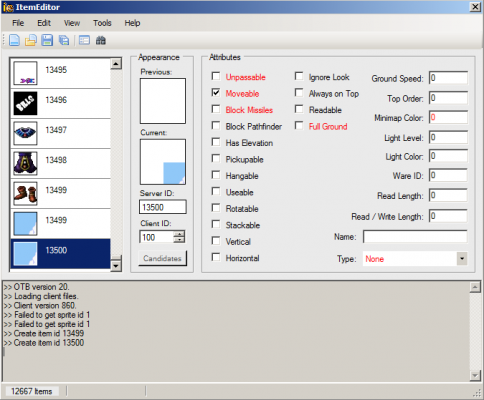Click the list view toolbar icon
Image resolution: width=484 pixels, height=400 pixels.
click(84, 40)
